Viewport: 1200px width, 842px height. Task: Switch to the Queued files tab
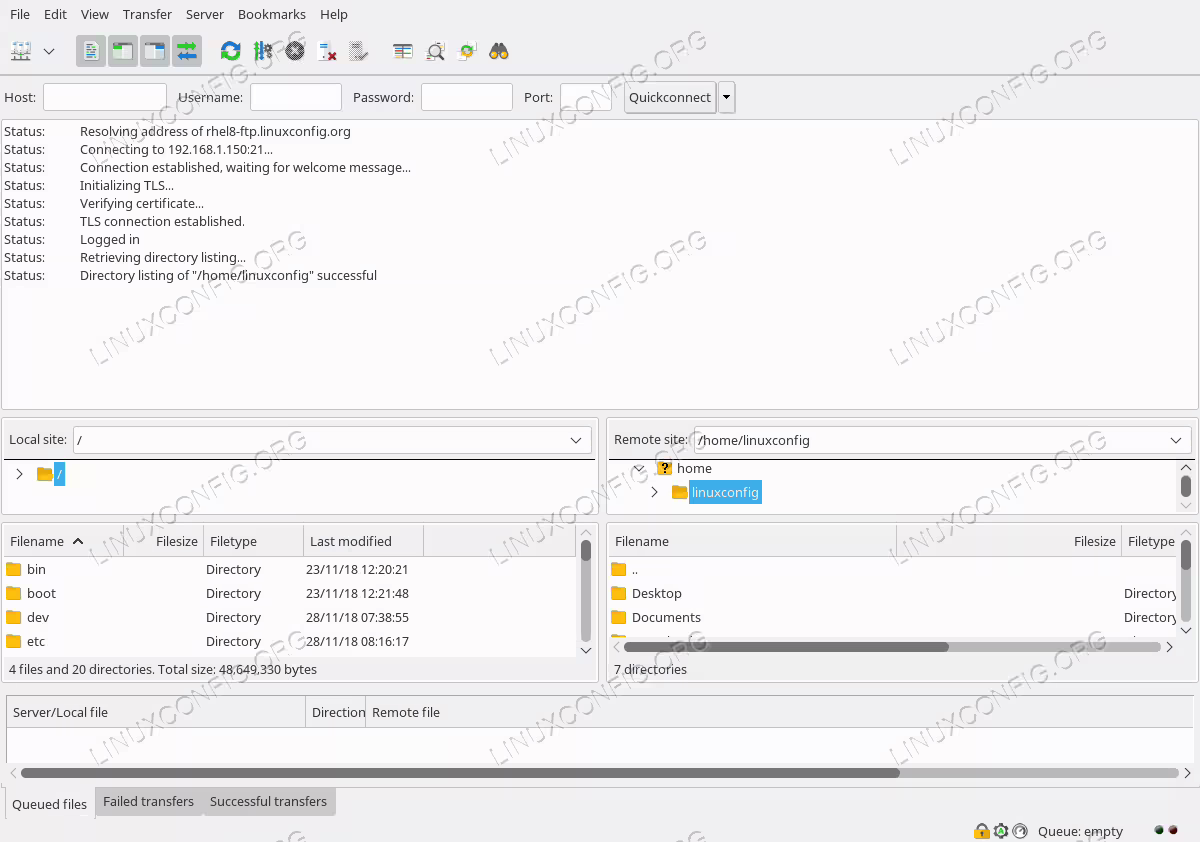click(49, 804)
